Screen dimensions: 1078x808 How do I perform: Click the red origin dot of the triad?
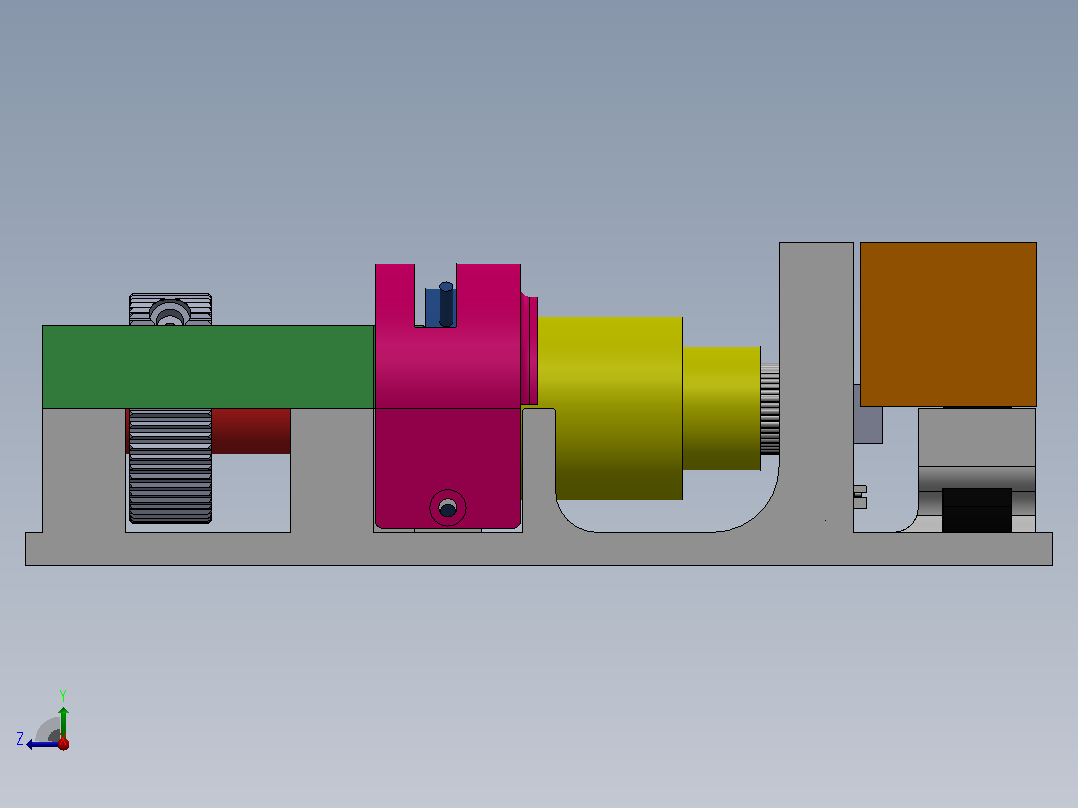(63, 744)
